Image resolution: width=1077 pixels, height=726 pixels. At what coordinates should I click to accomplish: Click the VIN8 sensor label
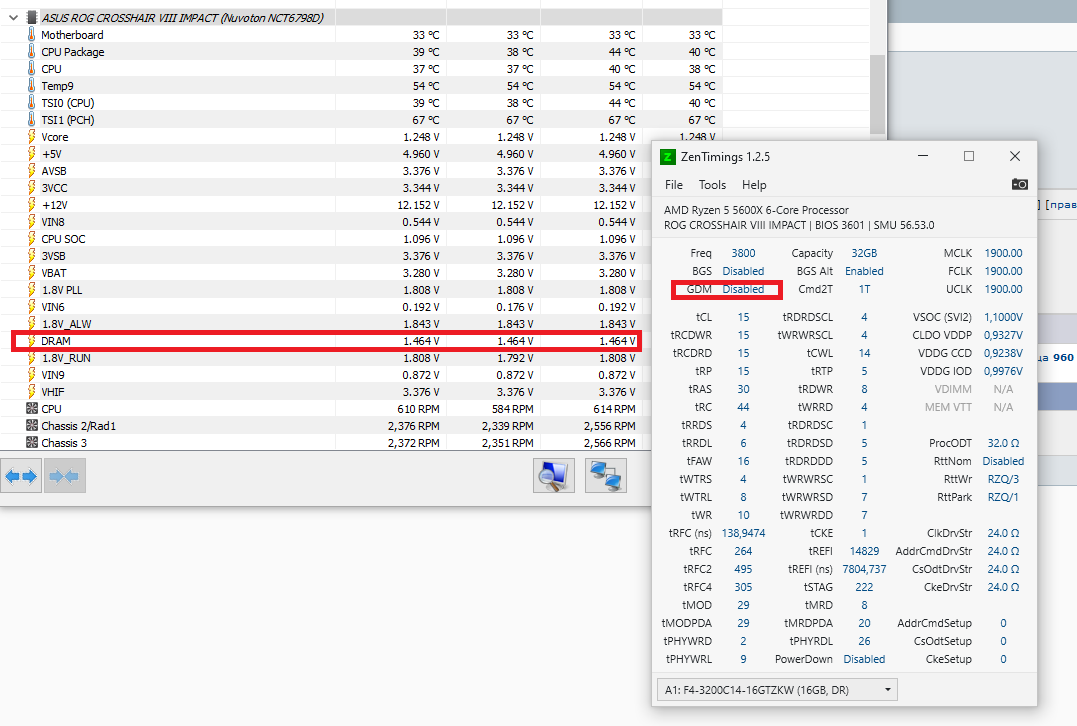pyautogui.click(x=53, y=222)
